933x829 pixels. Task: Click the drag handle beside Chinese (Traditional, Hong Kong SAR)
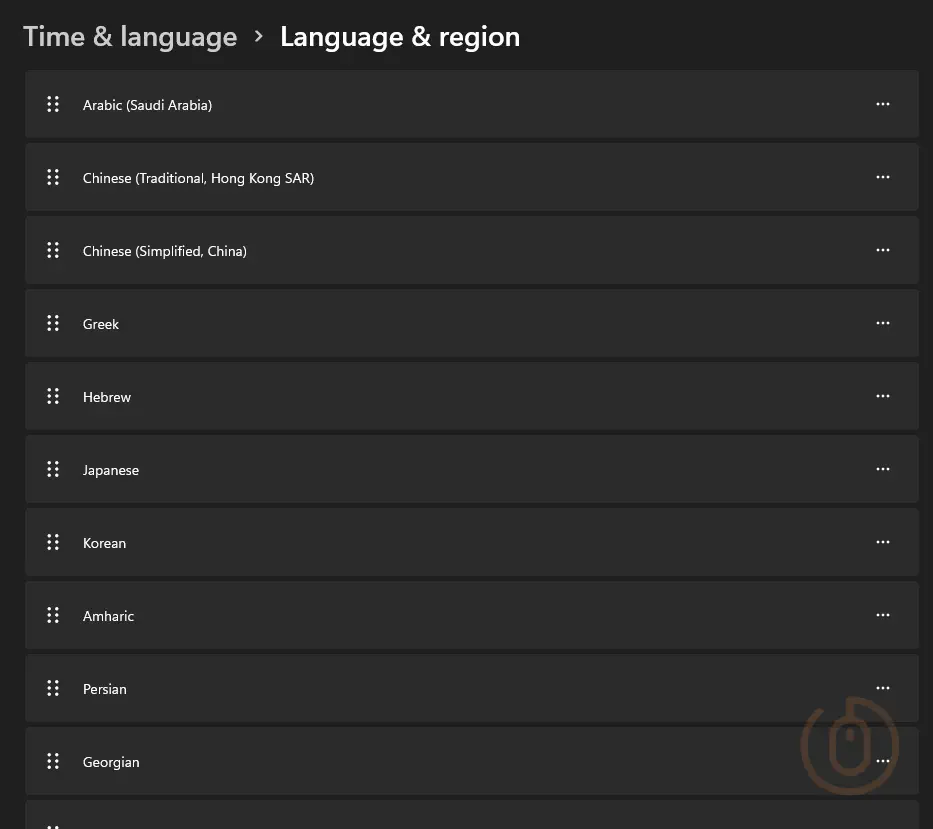click(x=53, y=177)
